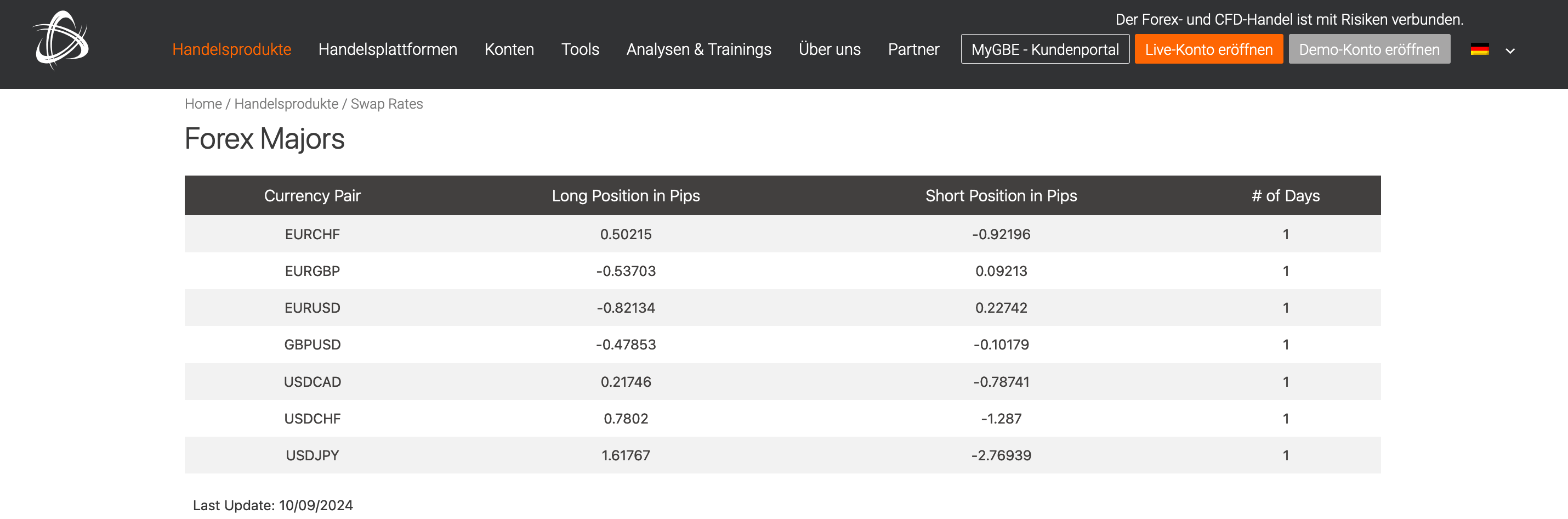The width and height of the screenshot is (1568, 519).
Task: Click the Last Update date text
Action: click(272, 506)
